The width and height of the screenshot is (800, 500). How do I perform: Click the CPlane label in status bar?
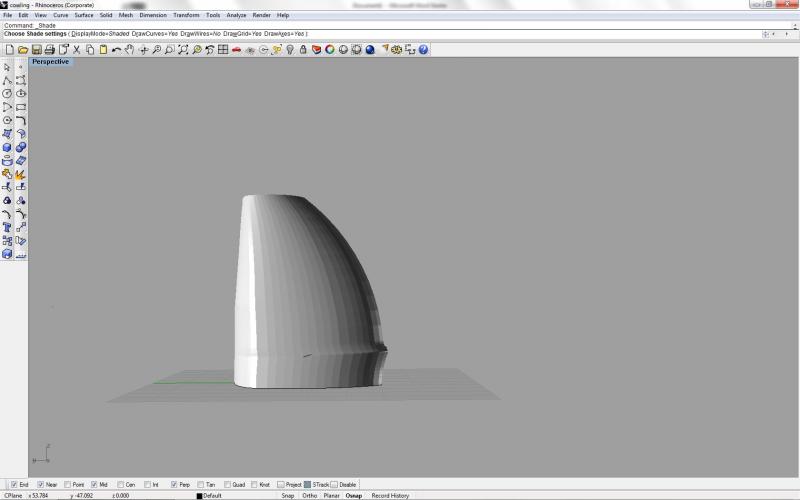13,495
